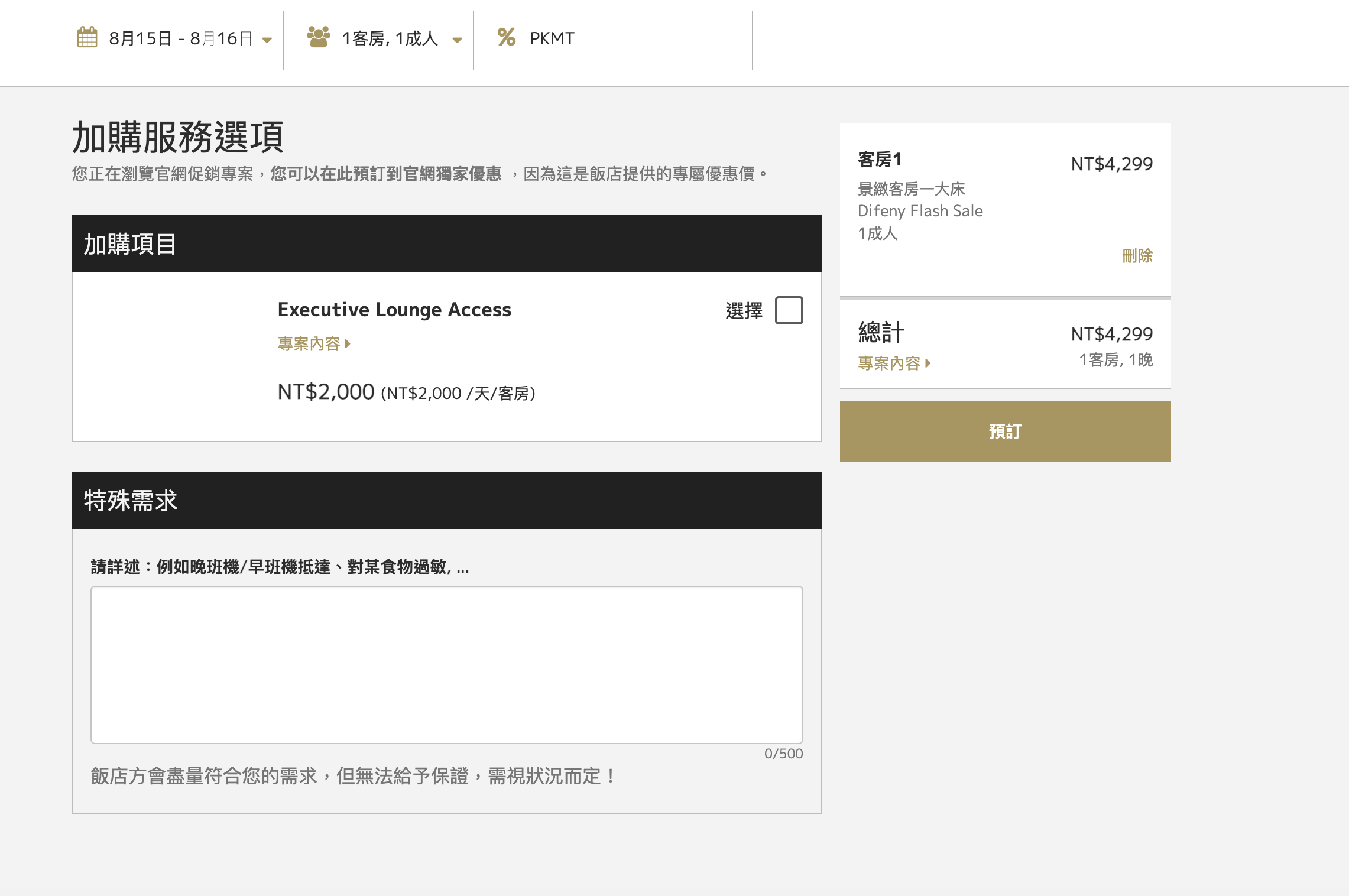The width and height of the screenshot is (1349, 896).
Task: Open 專案內容 under Executive Lounge Access
Action: pyautogui.click(x=309, y=344)
